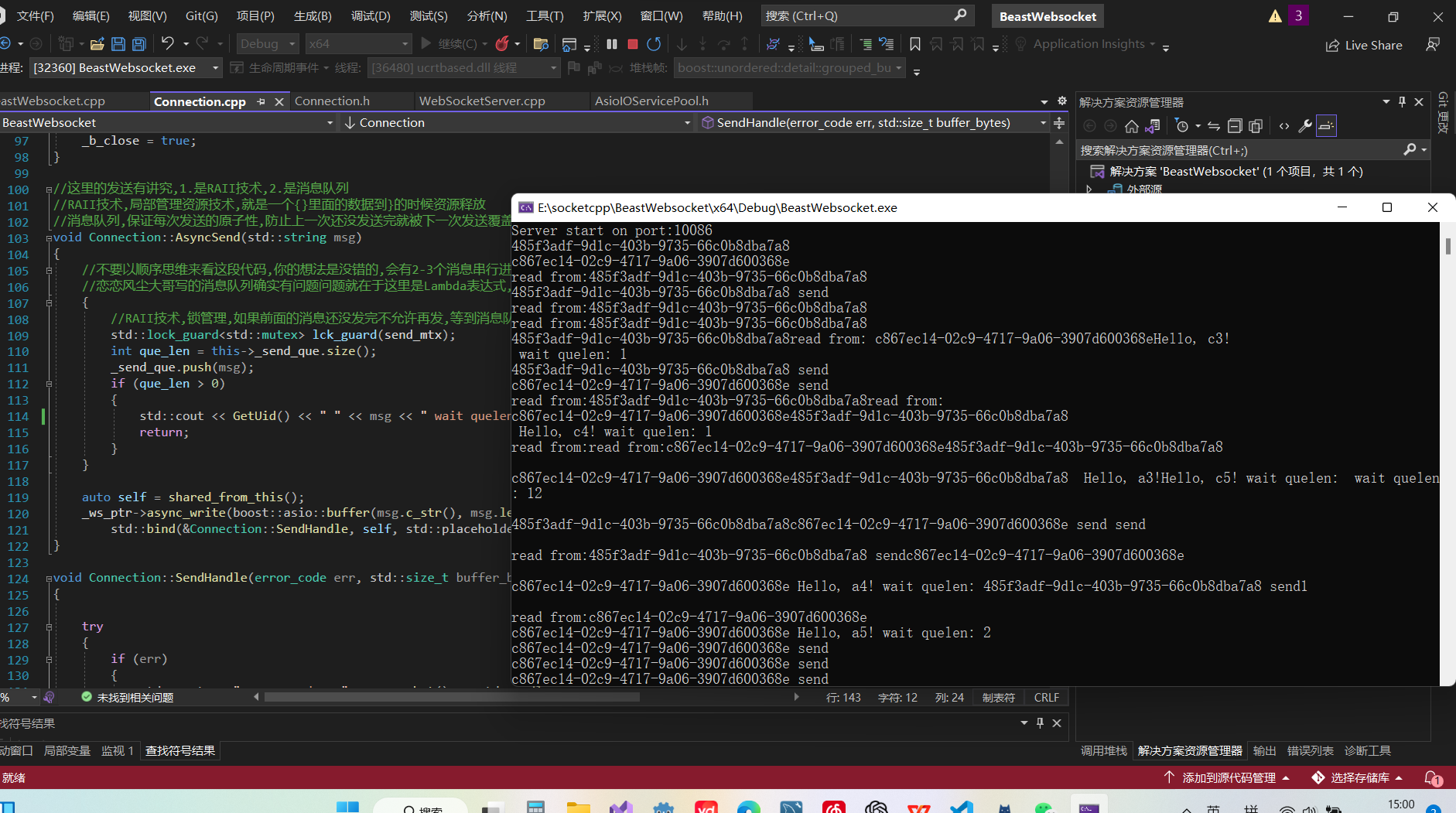Toggle bookmark on current line
This screenshot has height=813, width=1456.
point(915,44)
